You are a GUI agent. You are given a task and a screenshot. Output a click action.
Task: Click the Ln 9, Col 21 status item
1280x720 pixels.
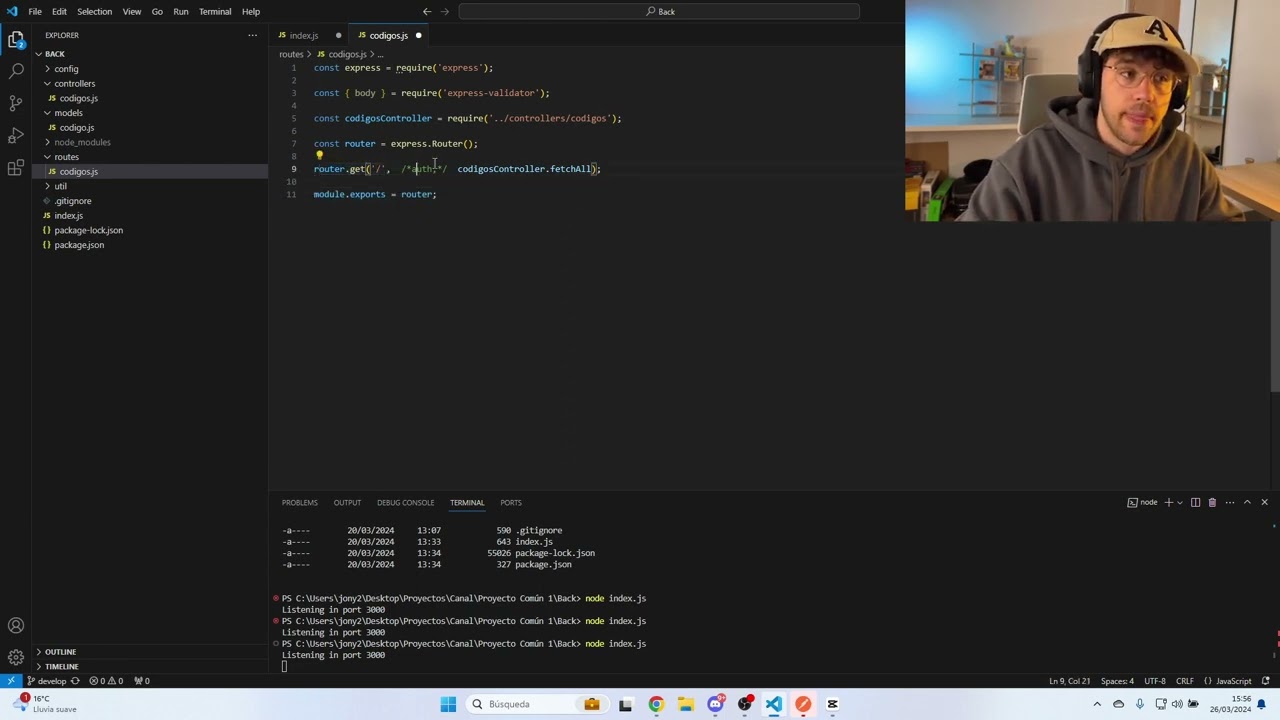coord(1070,681)
